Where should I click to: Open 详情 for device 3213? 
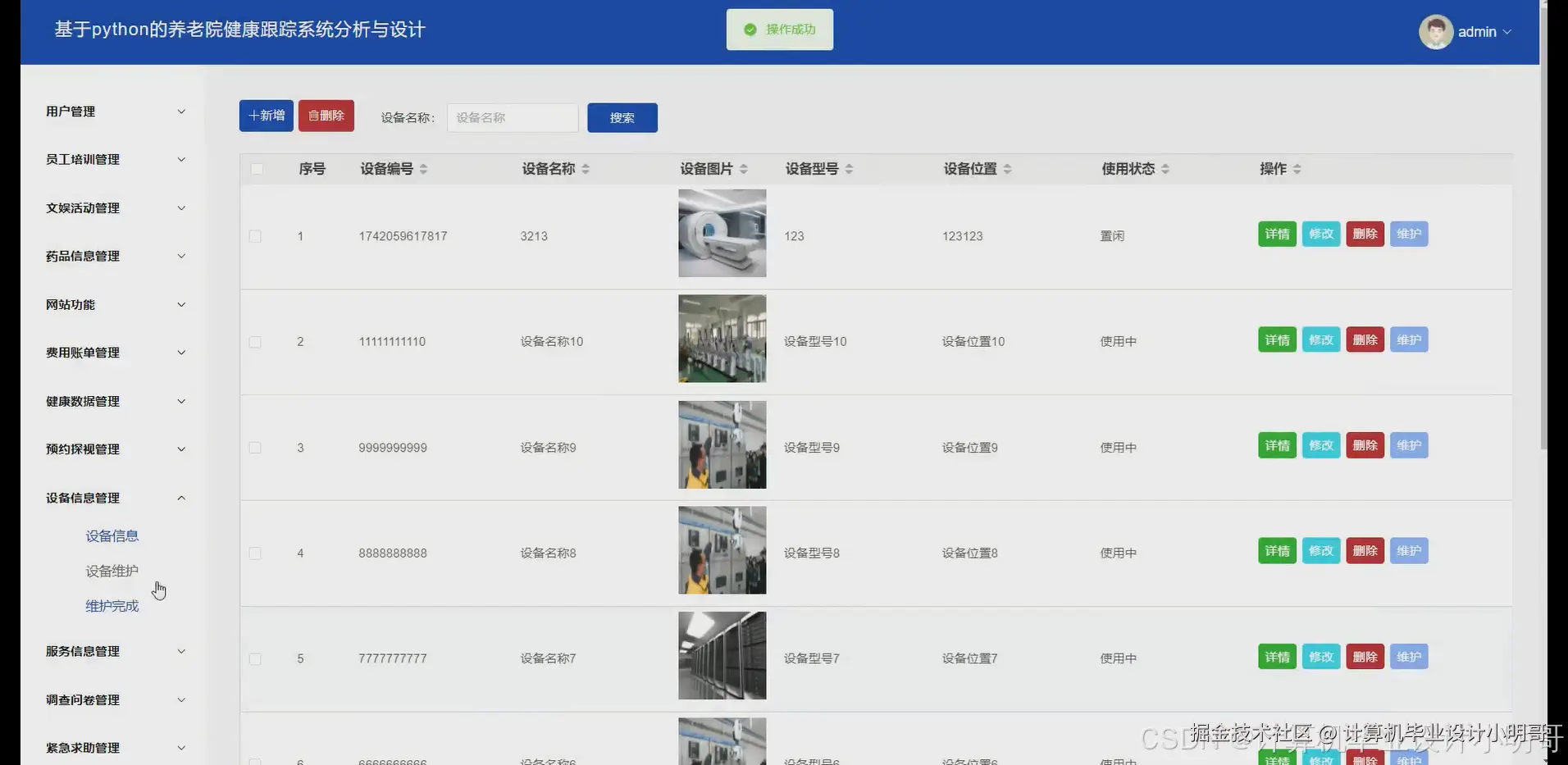[x=1277, y=234]
